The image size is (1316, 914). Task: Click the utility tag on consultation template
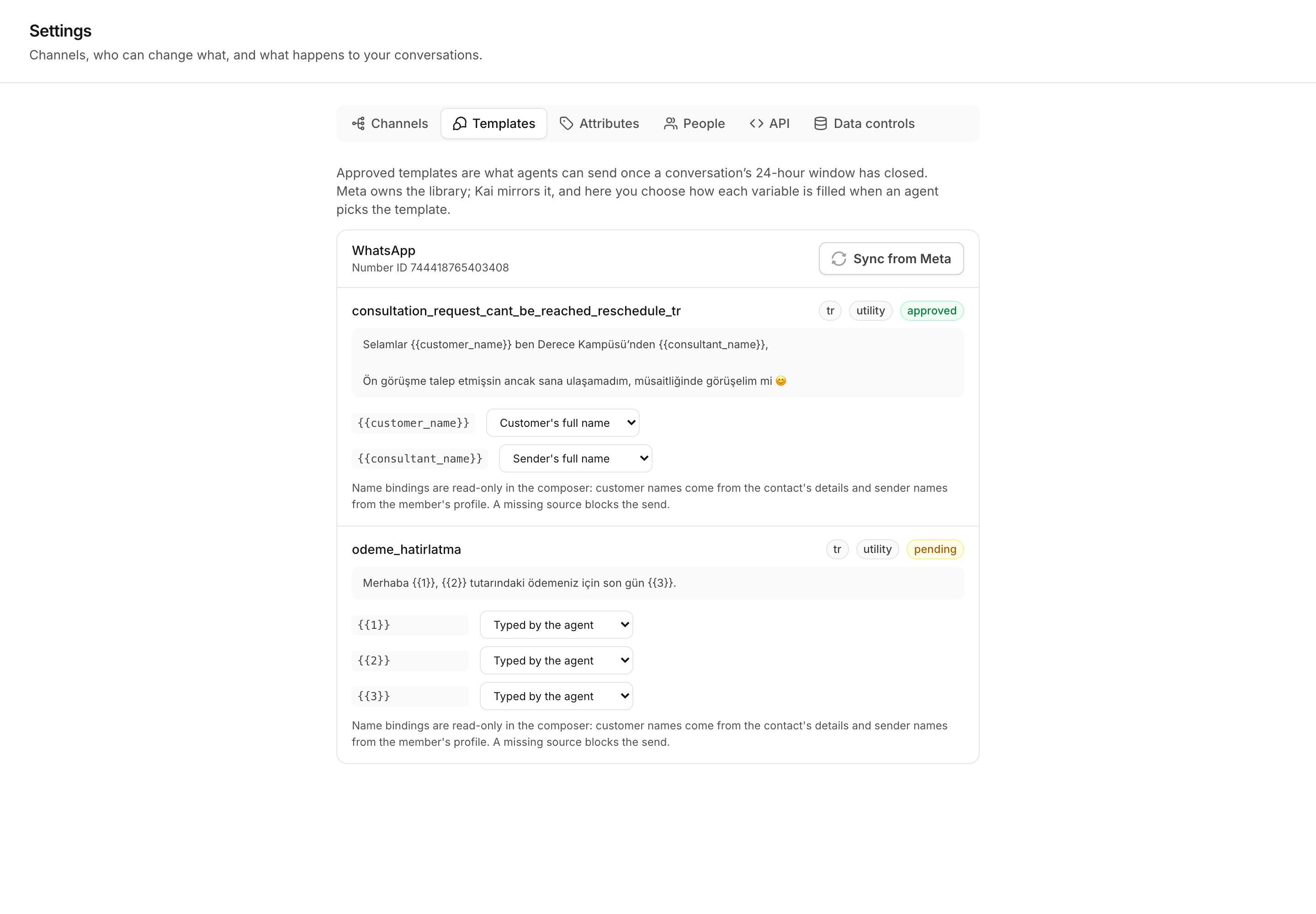tap(870, 310)
